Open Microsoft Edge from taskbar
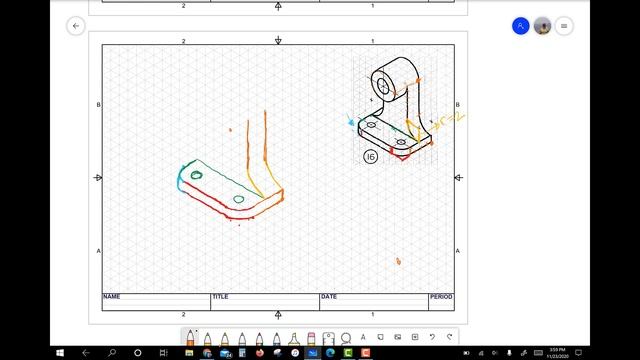 click(330, 353)
